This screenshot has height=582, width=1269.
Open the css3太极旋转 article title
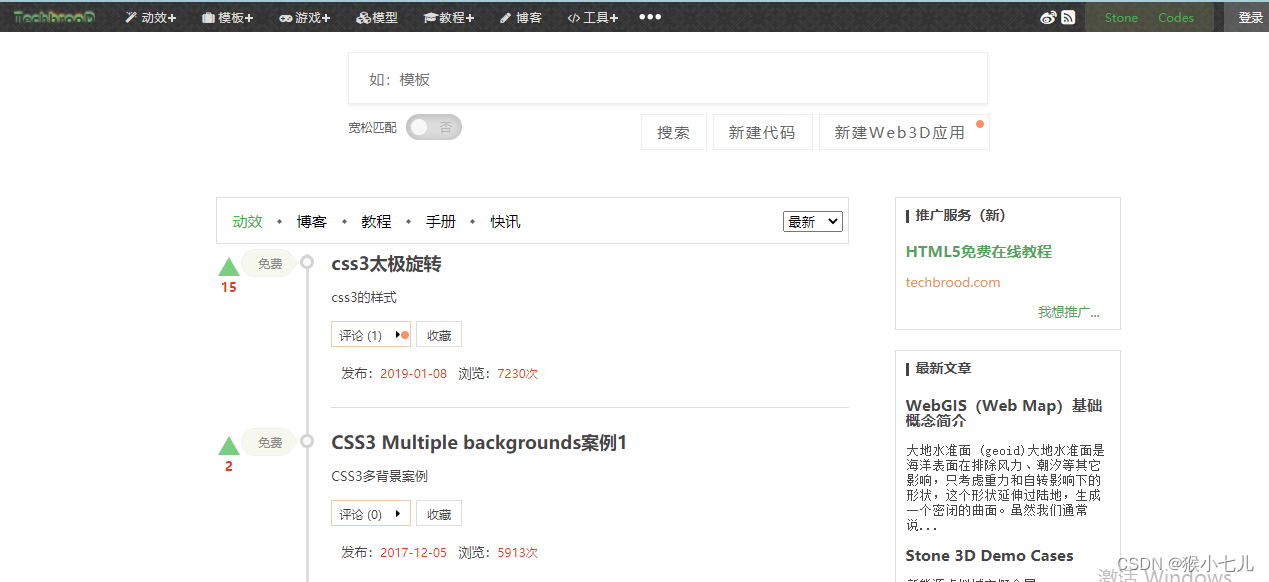point(386,264)
